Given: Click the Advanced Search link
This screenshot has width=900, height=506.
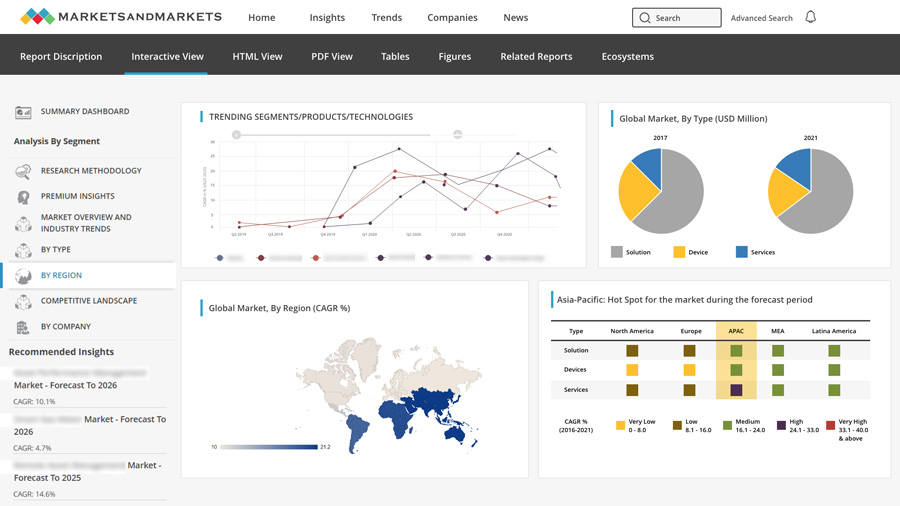Looking at the screenshot, I should click(761, 18).
